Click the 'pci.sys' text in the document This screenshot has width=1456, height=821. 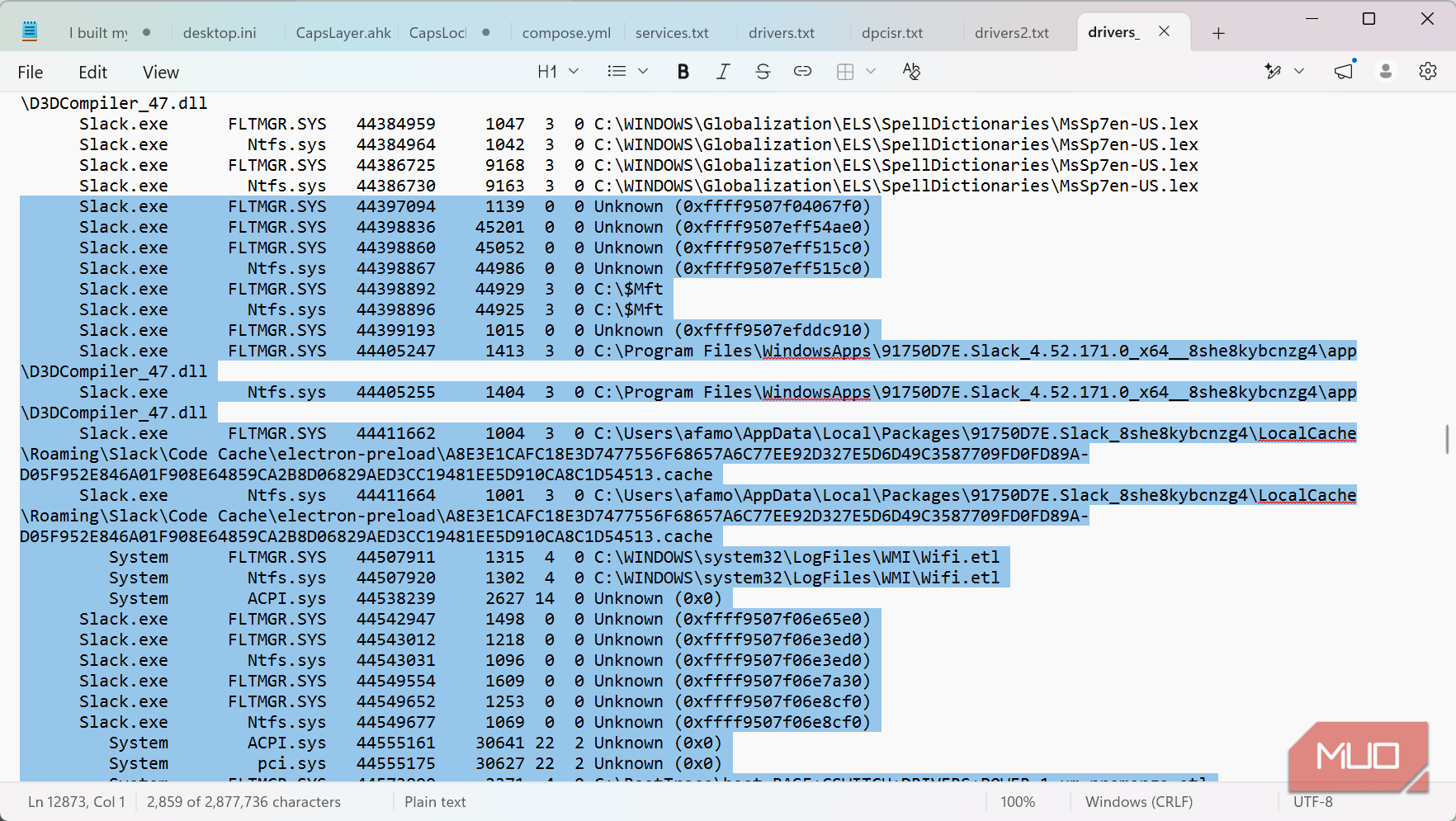292,764
